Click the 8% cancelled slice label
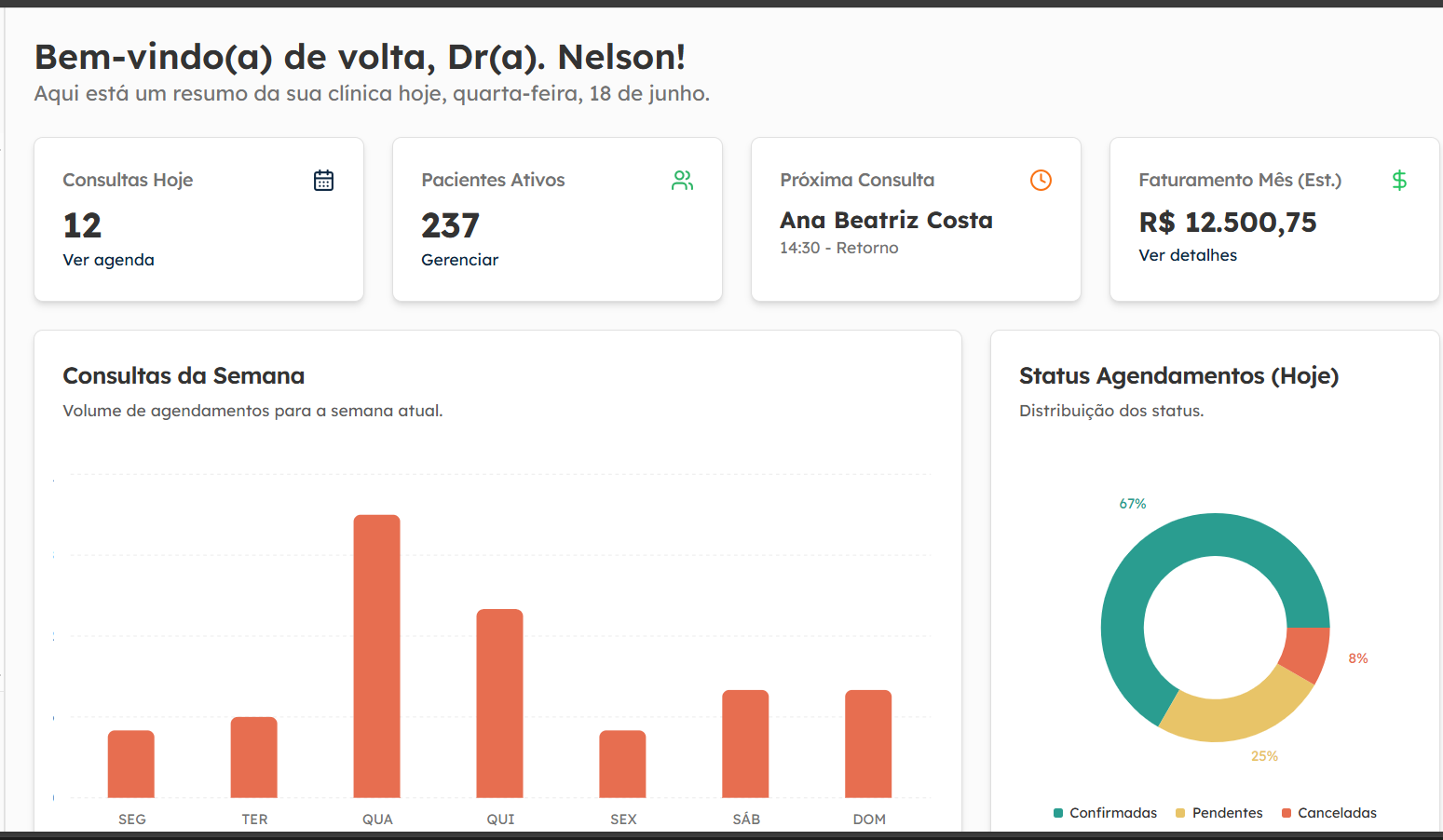This screenshot has width=1443, height=840. coord(1356,657)
